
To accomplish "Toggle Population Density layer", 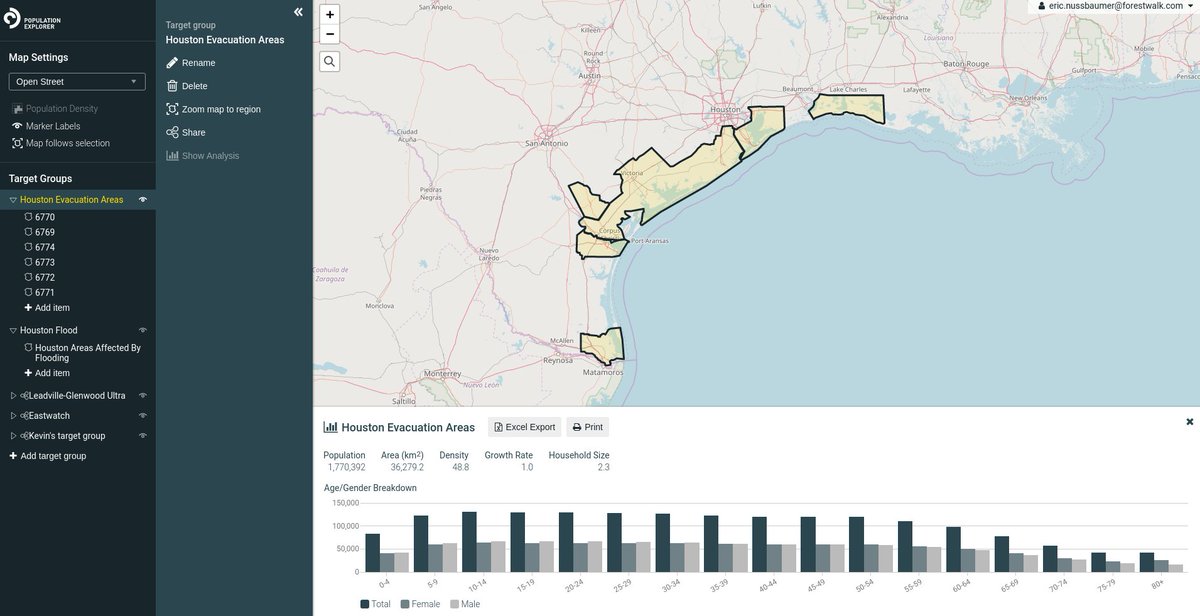I will click(55, 108).
